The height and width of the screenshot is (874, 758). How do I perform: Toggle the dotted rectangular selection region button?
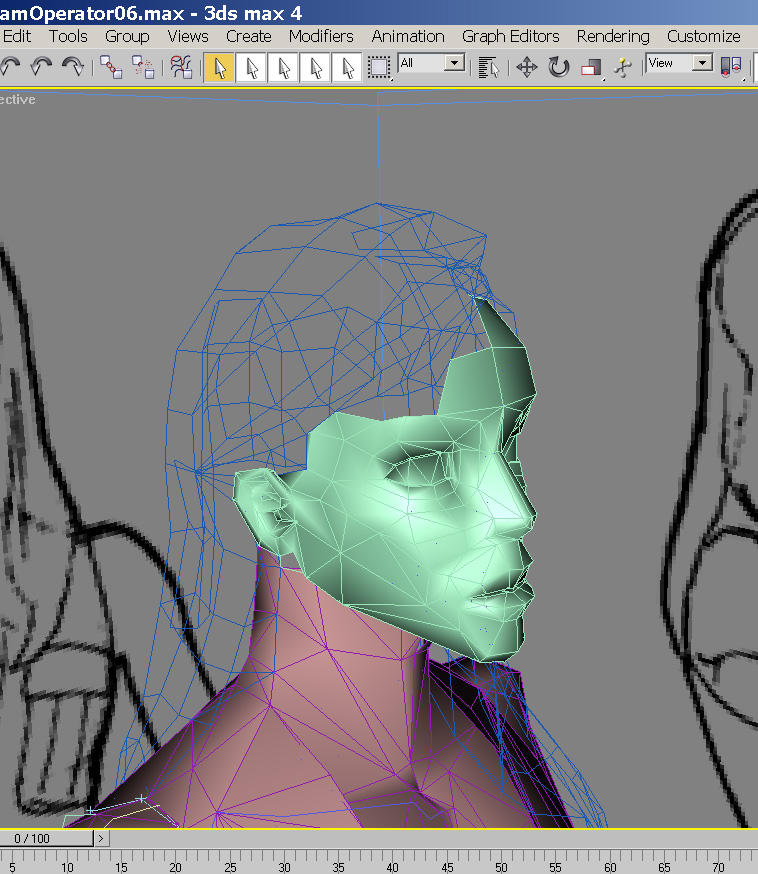pos(379,67)
